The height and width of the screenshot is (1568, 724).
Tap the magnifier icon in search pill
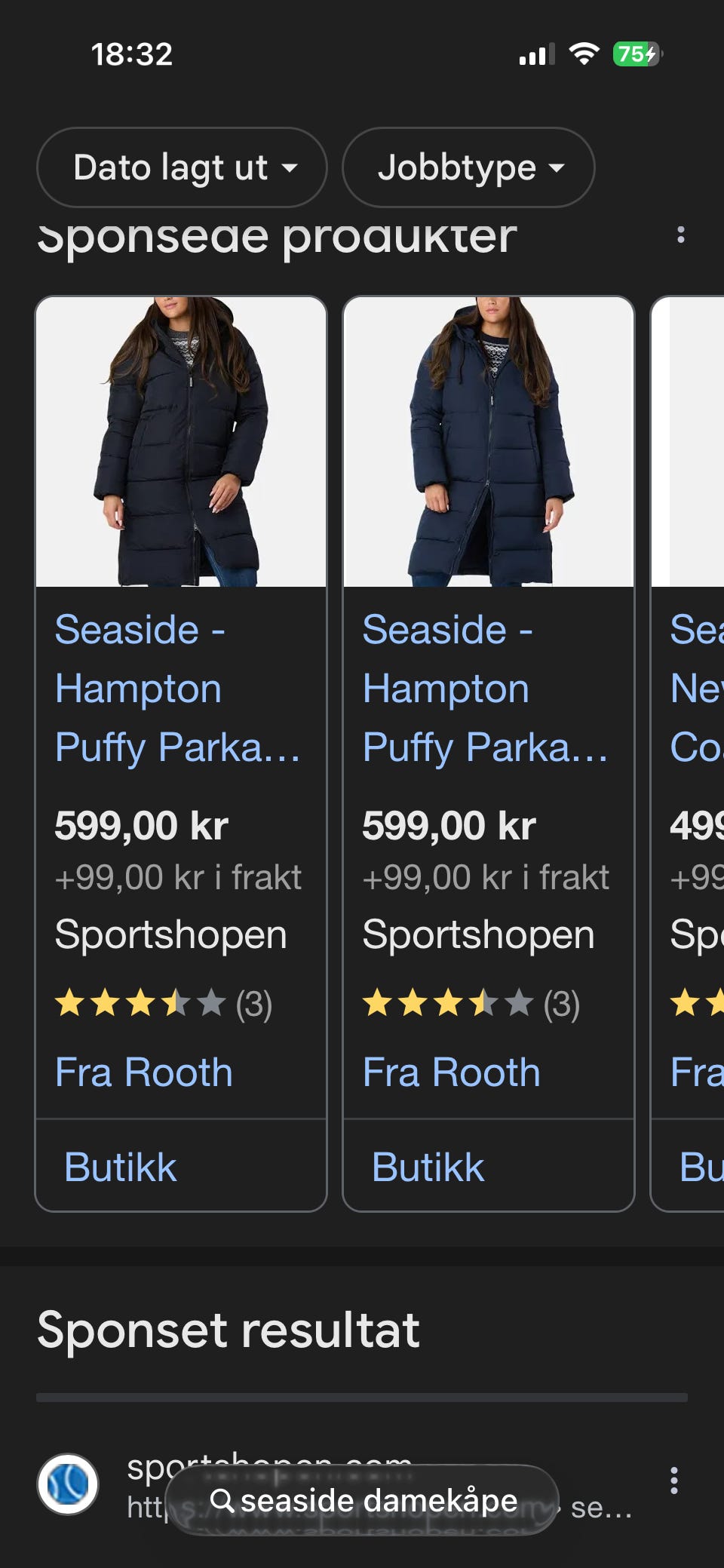222,1500
